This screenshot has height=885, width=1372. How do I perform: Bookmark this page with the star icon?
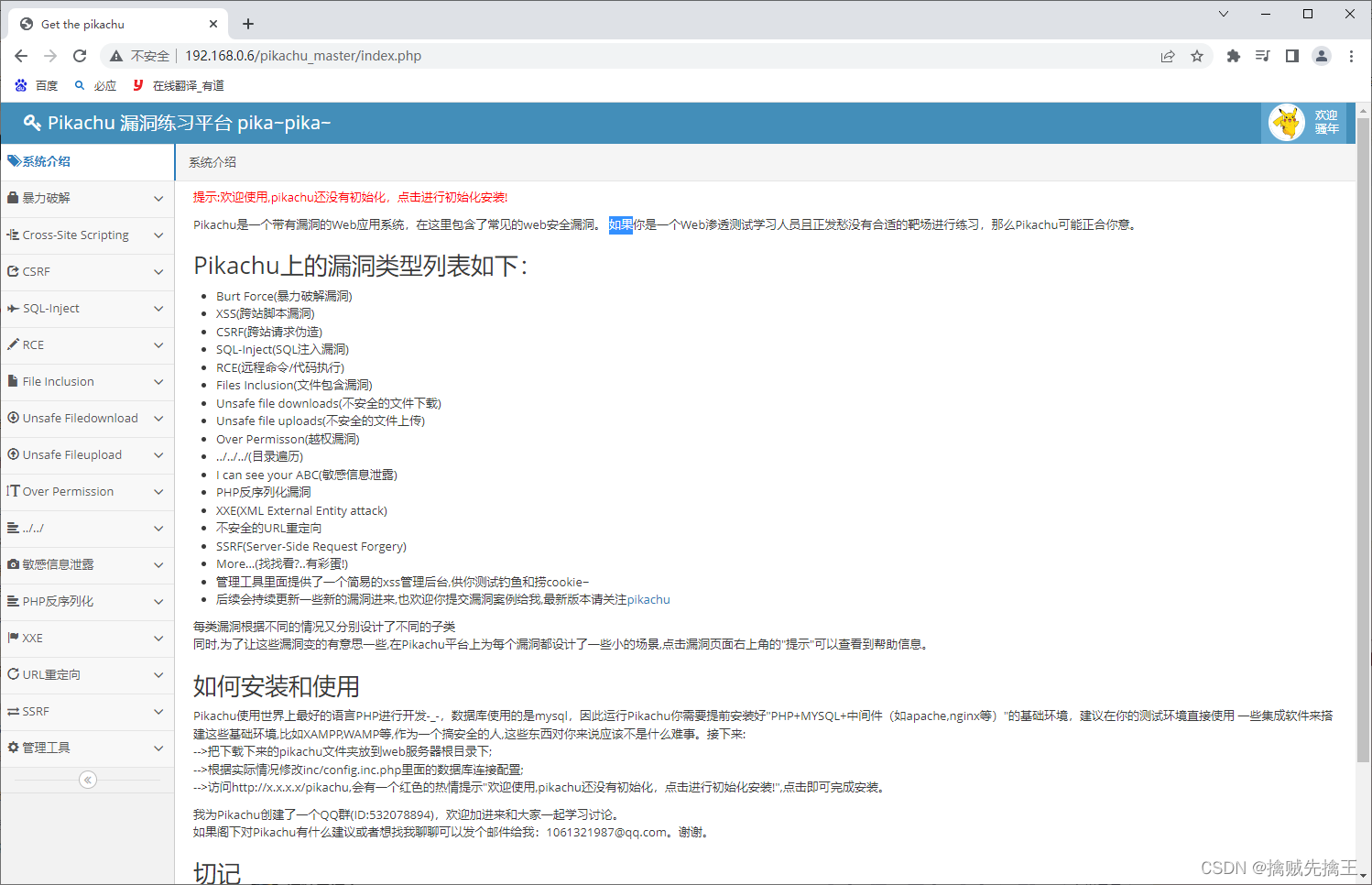click(x=1197, y=56)
